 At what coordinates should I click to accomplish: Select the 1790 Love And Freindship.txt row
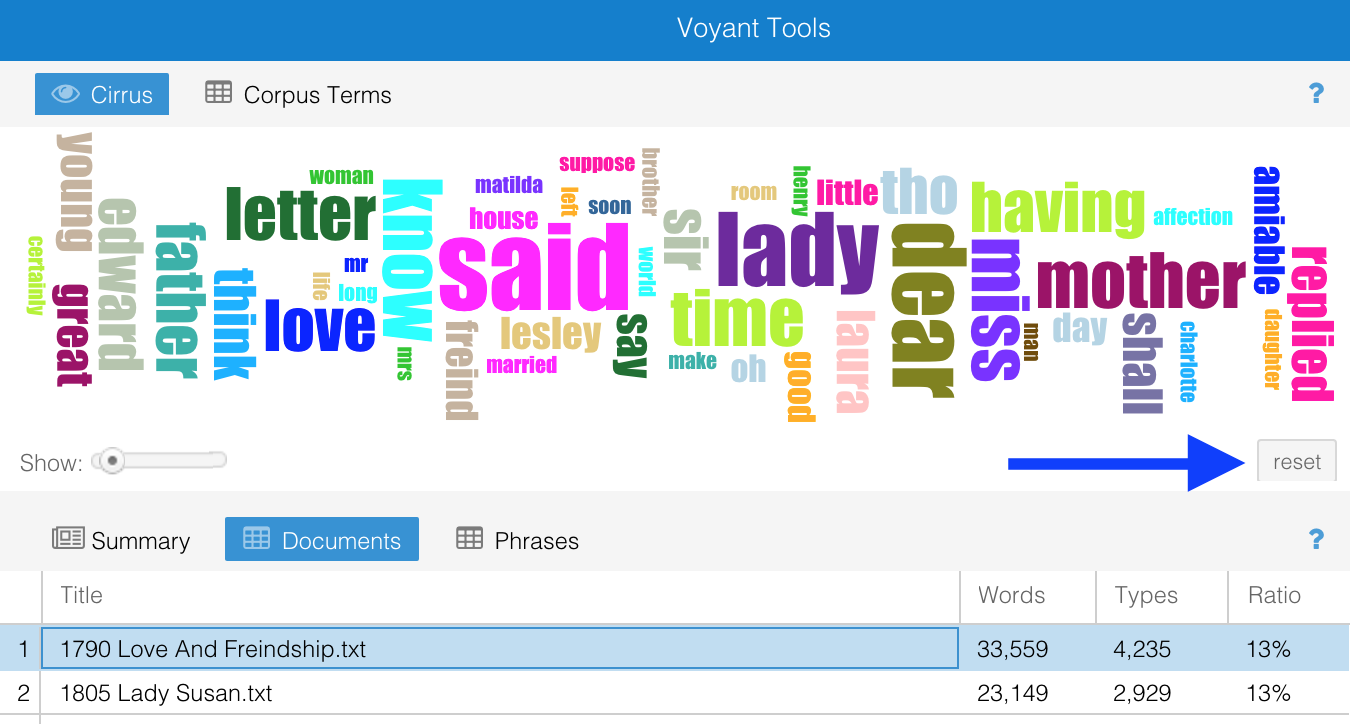[500, 649]
